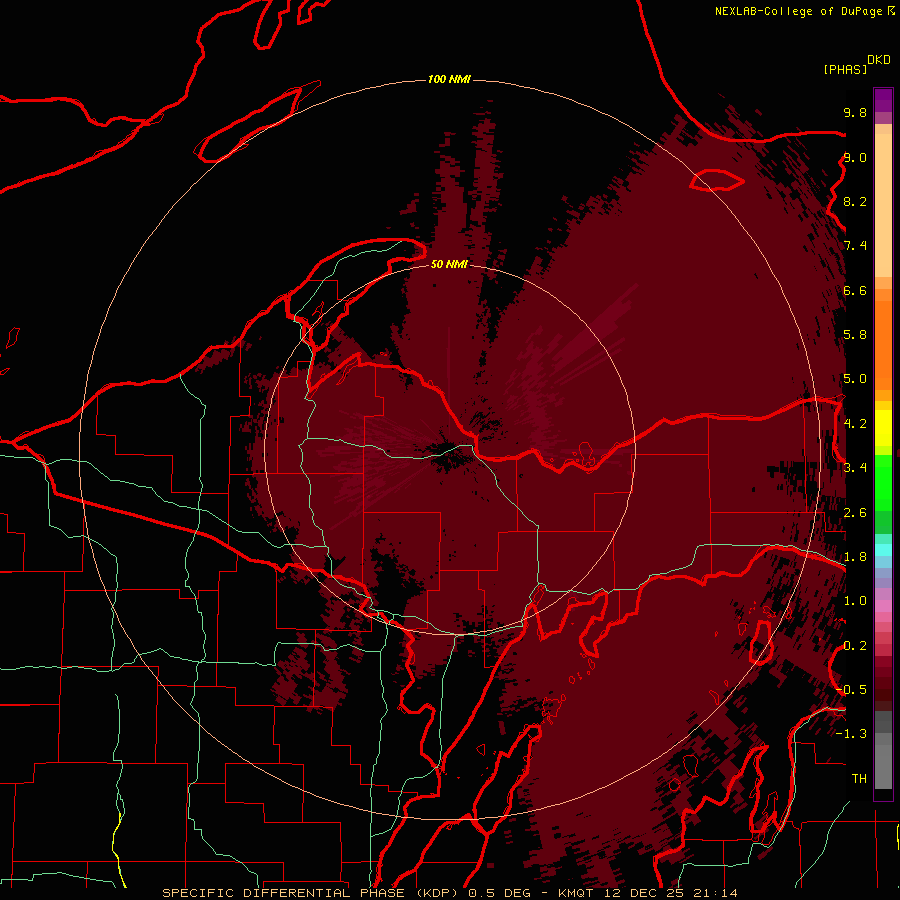The width and height of the screenshot is (900, 900).
Task: Pick the bright orange color bar segment
Action: coord(883,345)
